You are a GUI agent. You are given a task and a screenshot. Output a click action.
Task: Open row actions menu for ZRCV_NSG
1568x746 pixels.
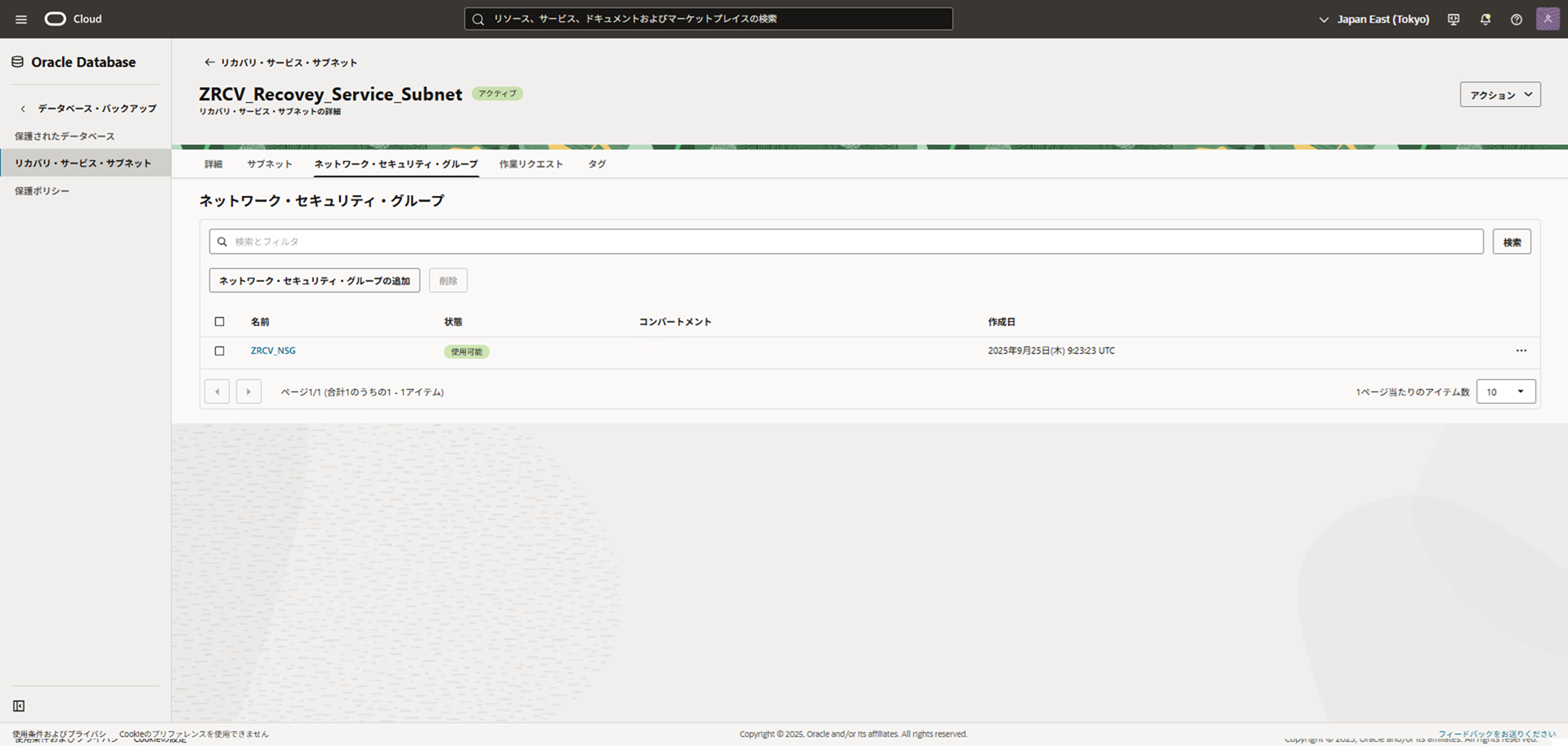pos(1521,351)
